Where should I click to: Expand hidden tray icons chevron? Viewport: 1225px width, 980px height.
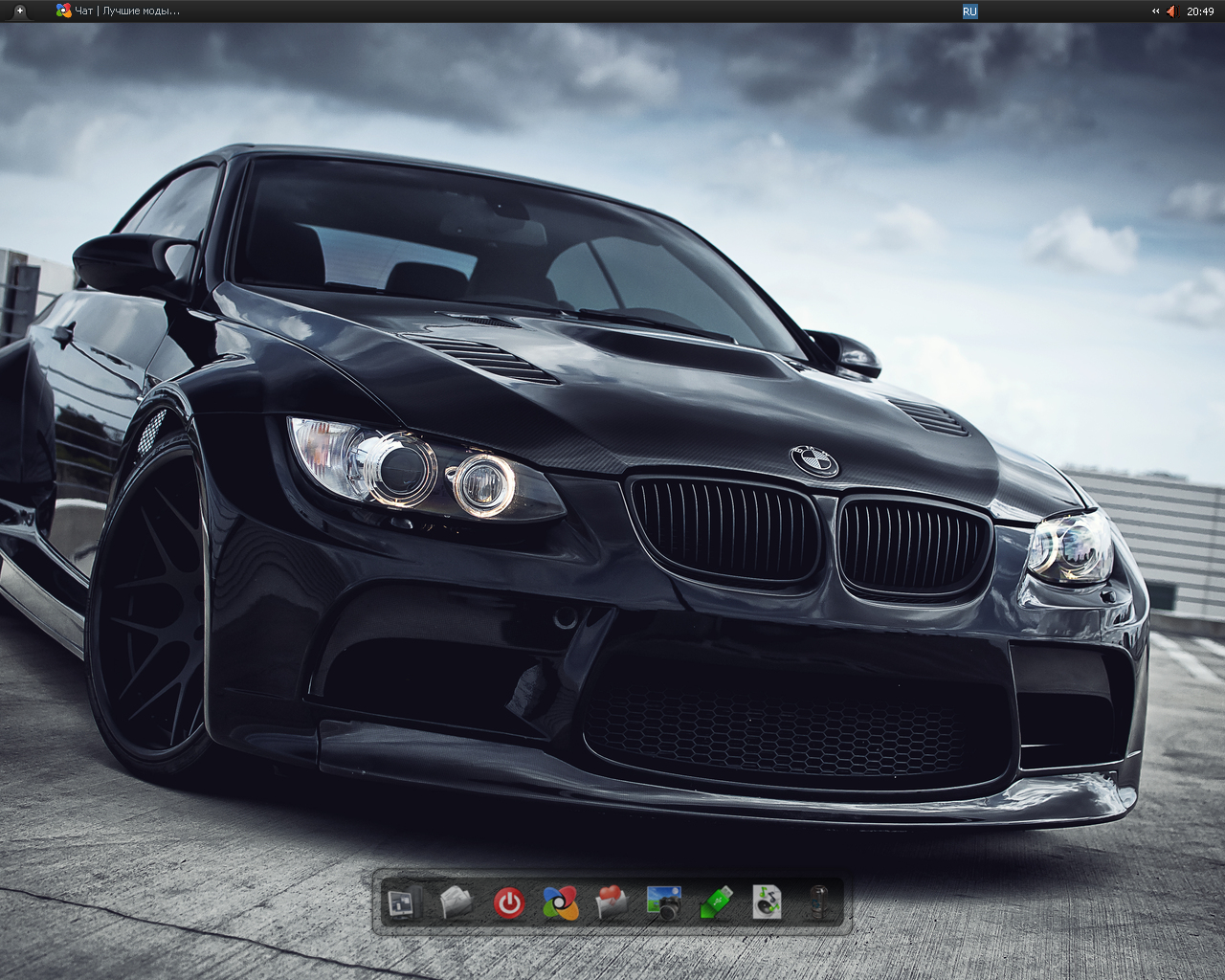tap(1155, 11)
